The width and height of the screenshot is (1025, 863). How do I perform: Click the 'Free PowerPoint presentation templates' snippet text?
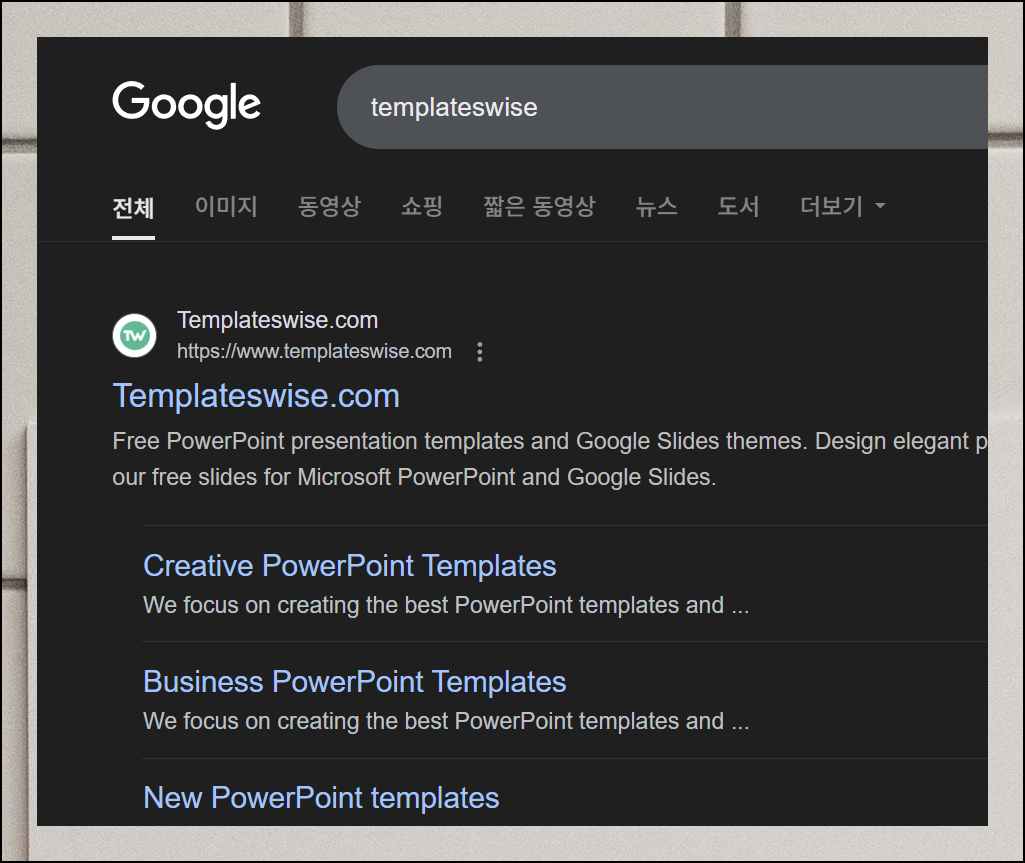pos(550,459)
